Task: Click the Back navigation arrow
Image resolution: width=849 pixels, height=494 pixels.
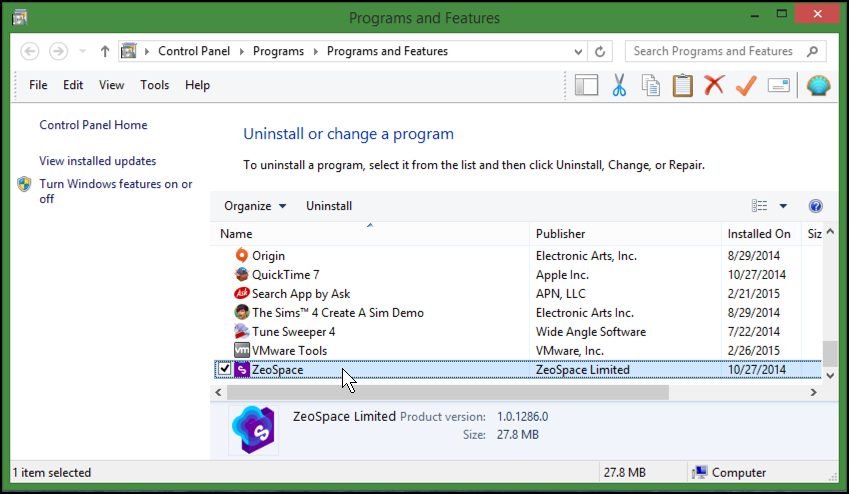Action: (x=30, y=51)
